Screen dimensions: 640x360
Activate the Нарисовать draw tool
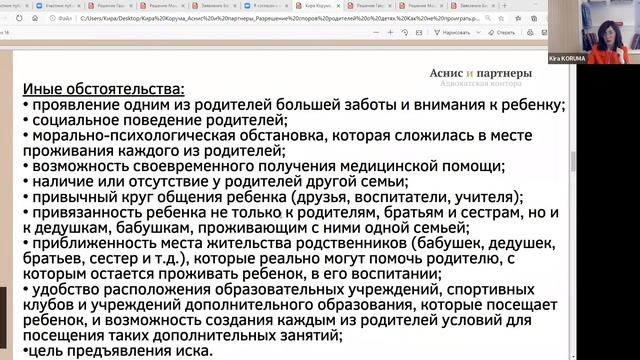452,32
